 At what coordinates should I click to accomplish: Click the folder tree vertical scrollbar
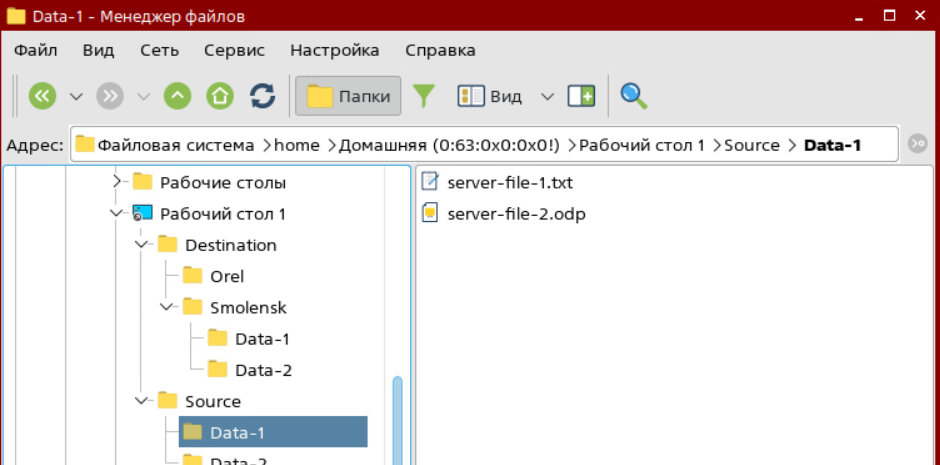(x=397, y=419)
